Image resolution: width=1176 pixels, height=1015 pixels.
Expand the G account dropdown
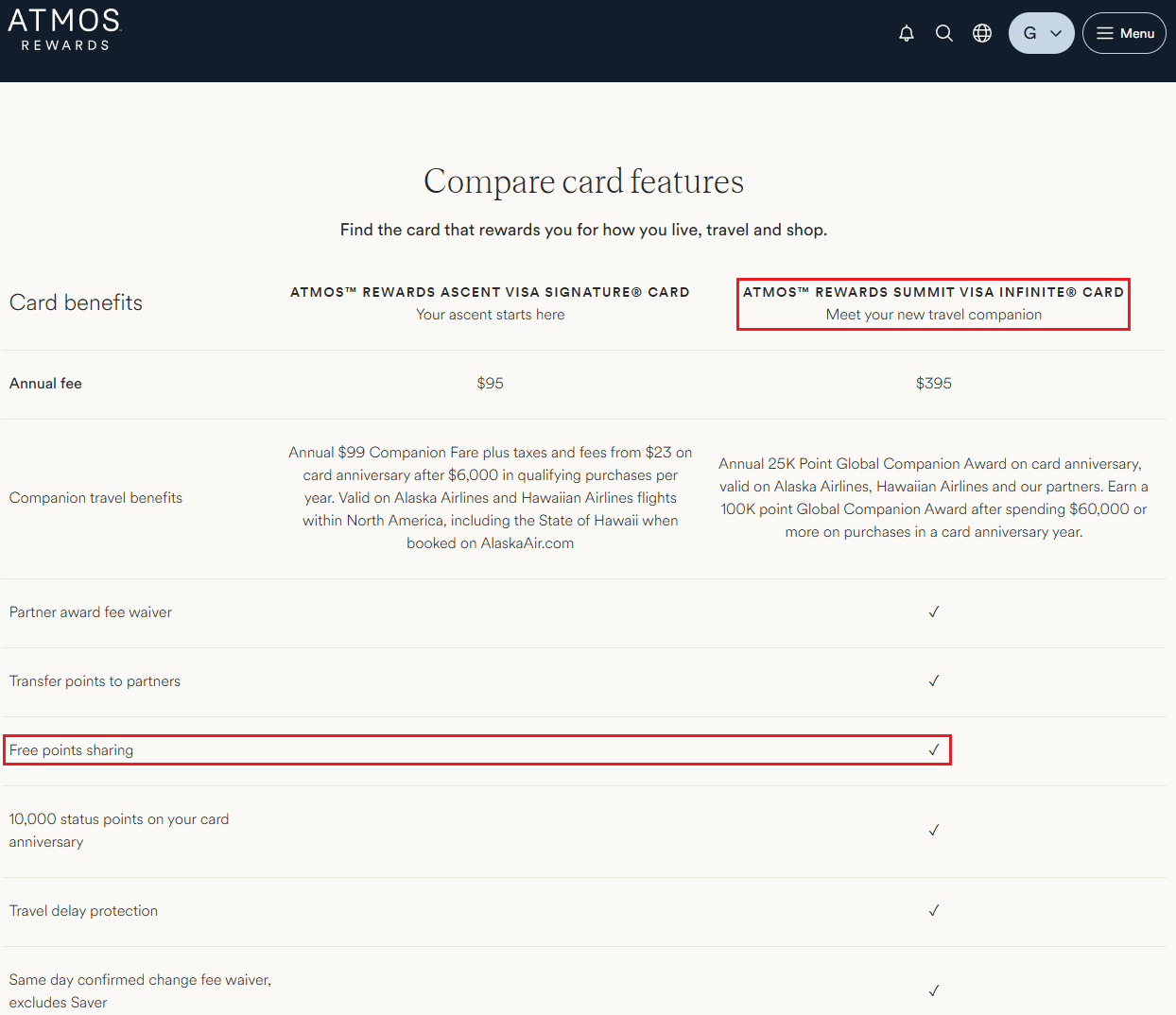click(x=1041, y=33)
